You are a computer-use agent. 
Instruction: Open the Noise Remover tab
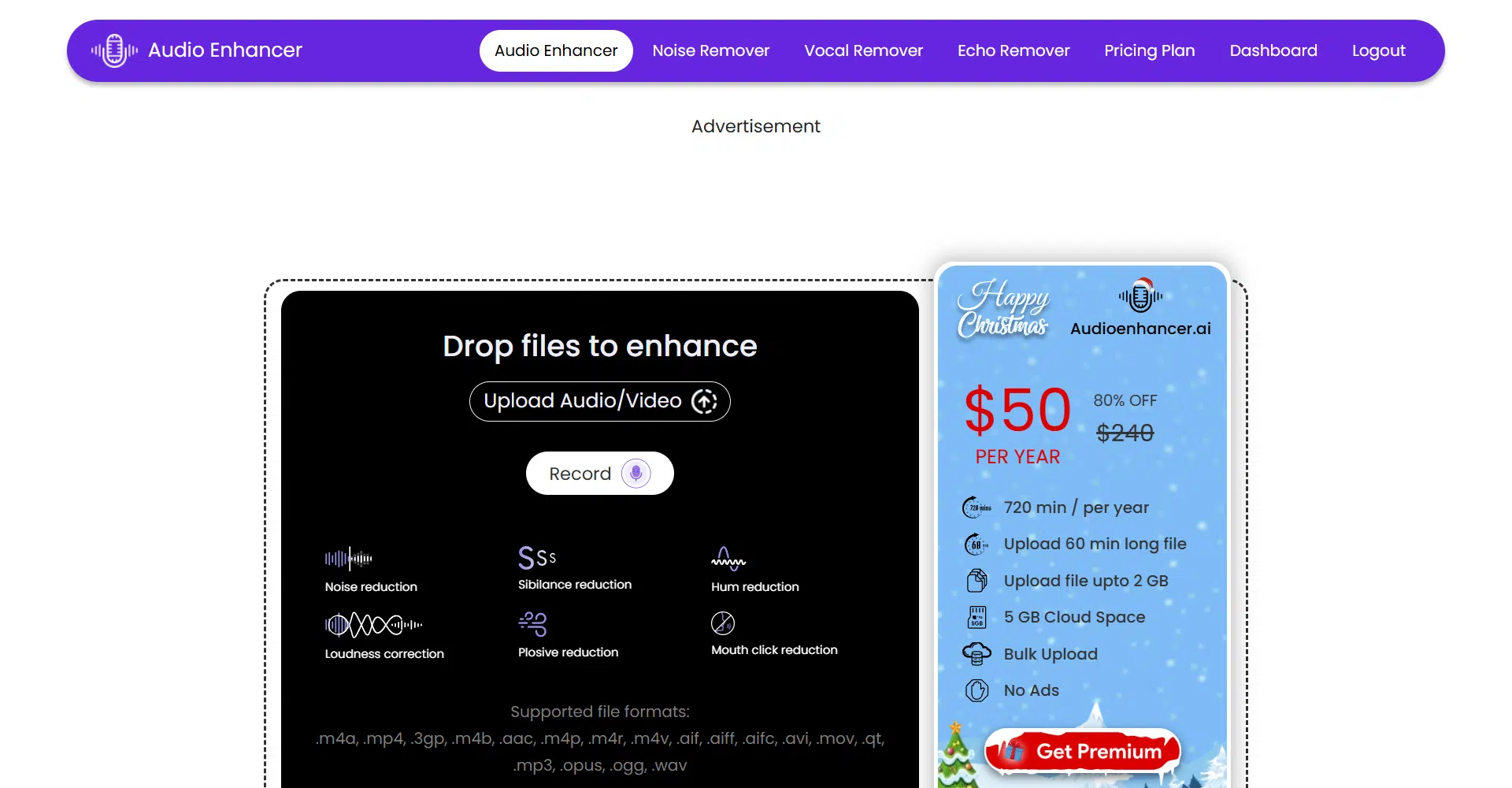coord(710,50)
